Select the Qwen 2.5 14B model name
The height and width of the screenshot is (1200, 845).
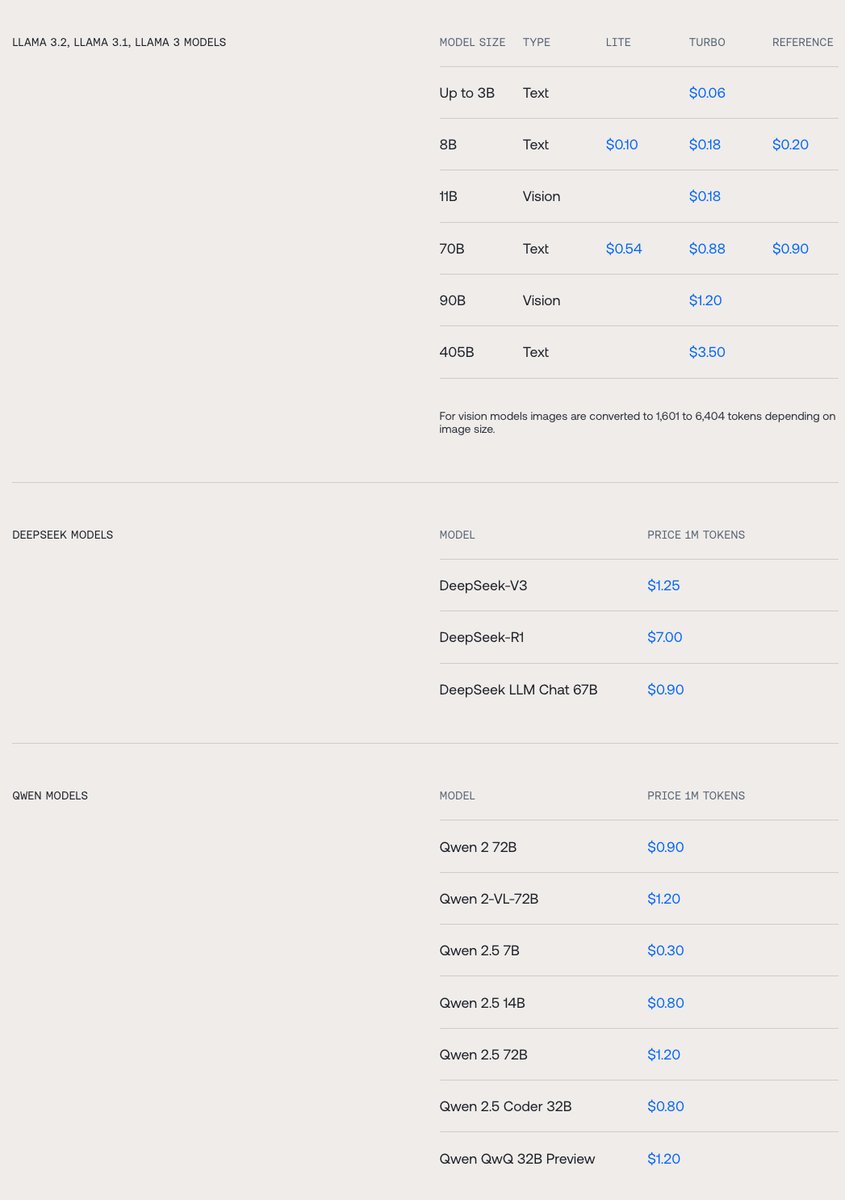coord(482,1003)
